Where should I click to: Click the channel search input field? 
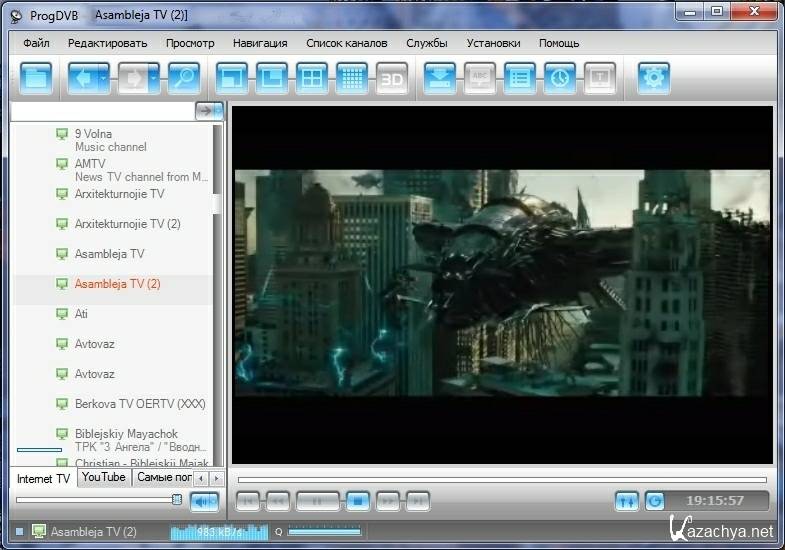(100, 111)
